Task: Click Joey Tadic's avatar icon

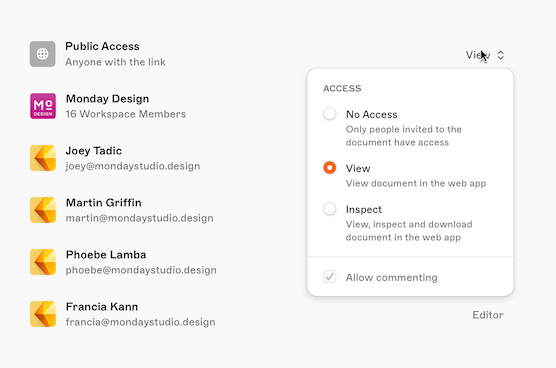Action: [43, 158]
